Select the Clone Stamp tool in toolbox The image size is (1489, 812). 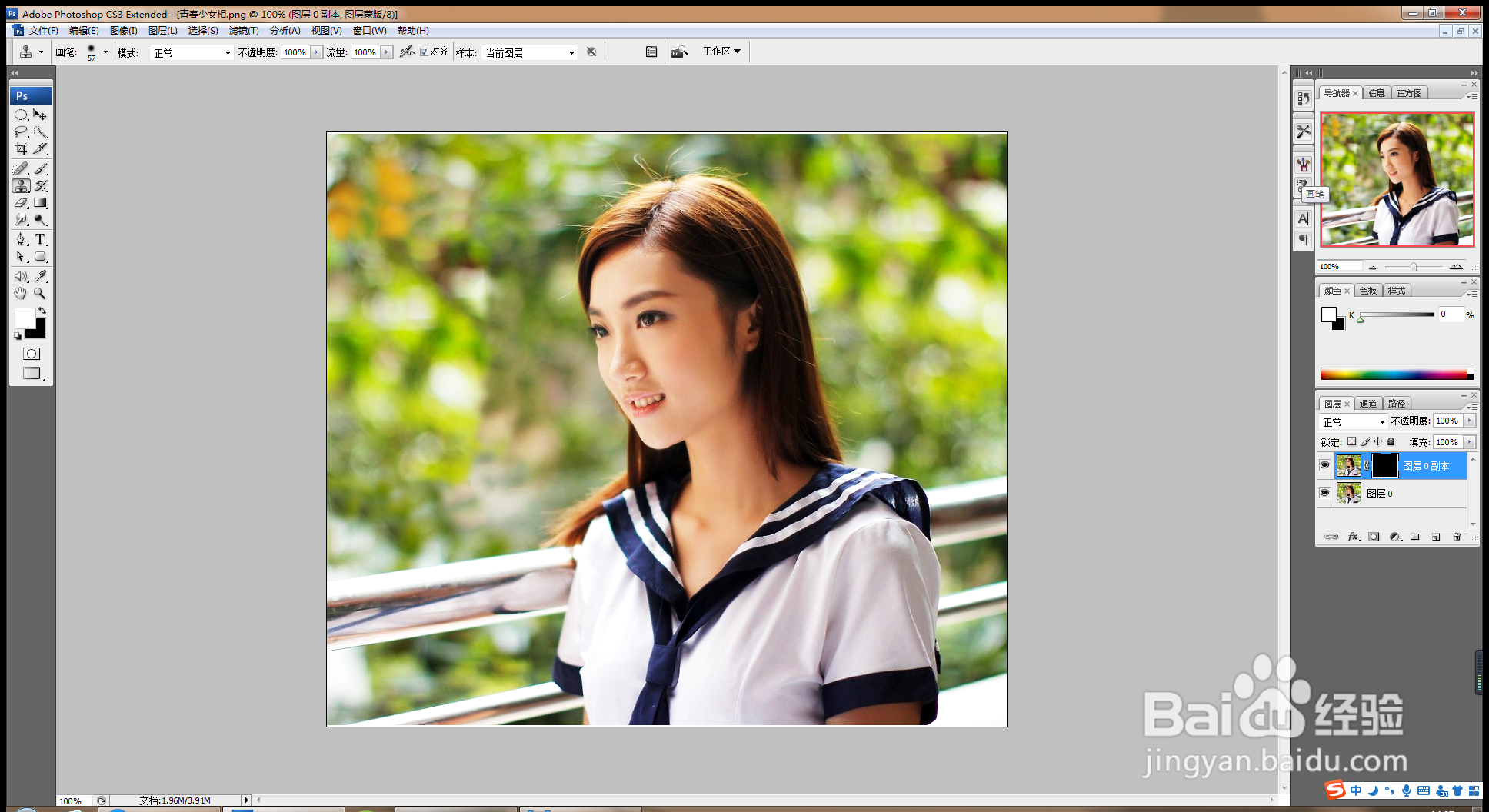click(x=21, y=185)
